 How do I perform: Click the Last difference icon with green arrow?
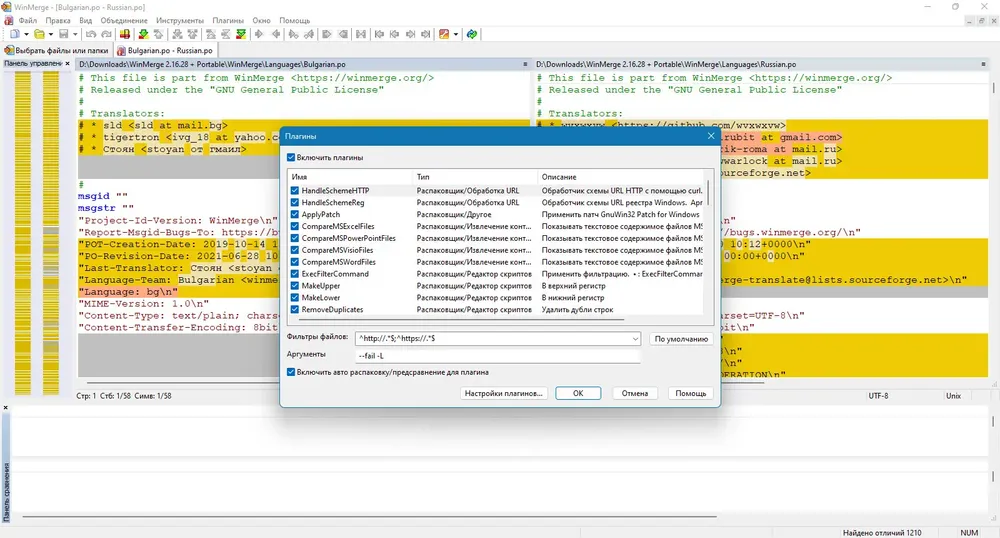click(241, 34)
